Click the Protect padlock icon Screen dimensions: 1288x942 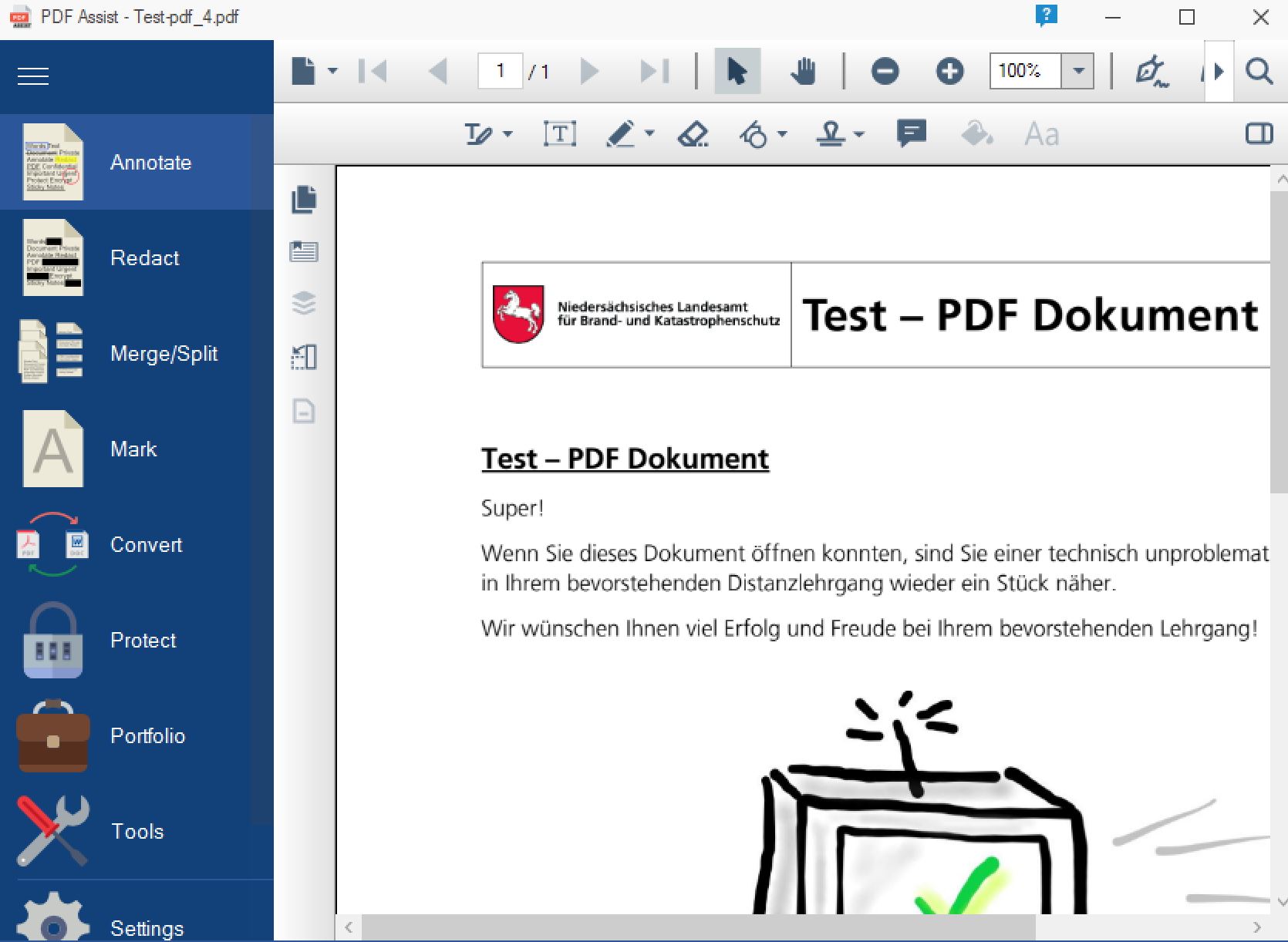(52, 640)
